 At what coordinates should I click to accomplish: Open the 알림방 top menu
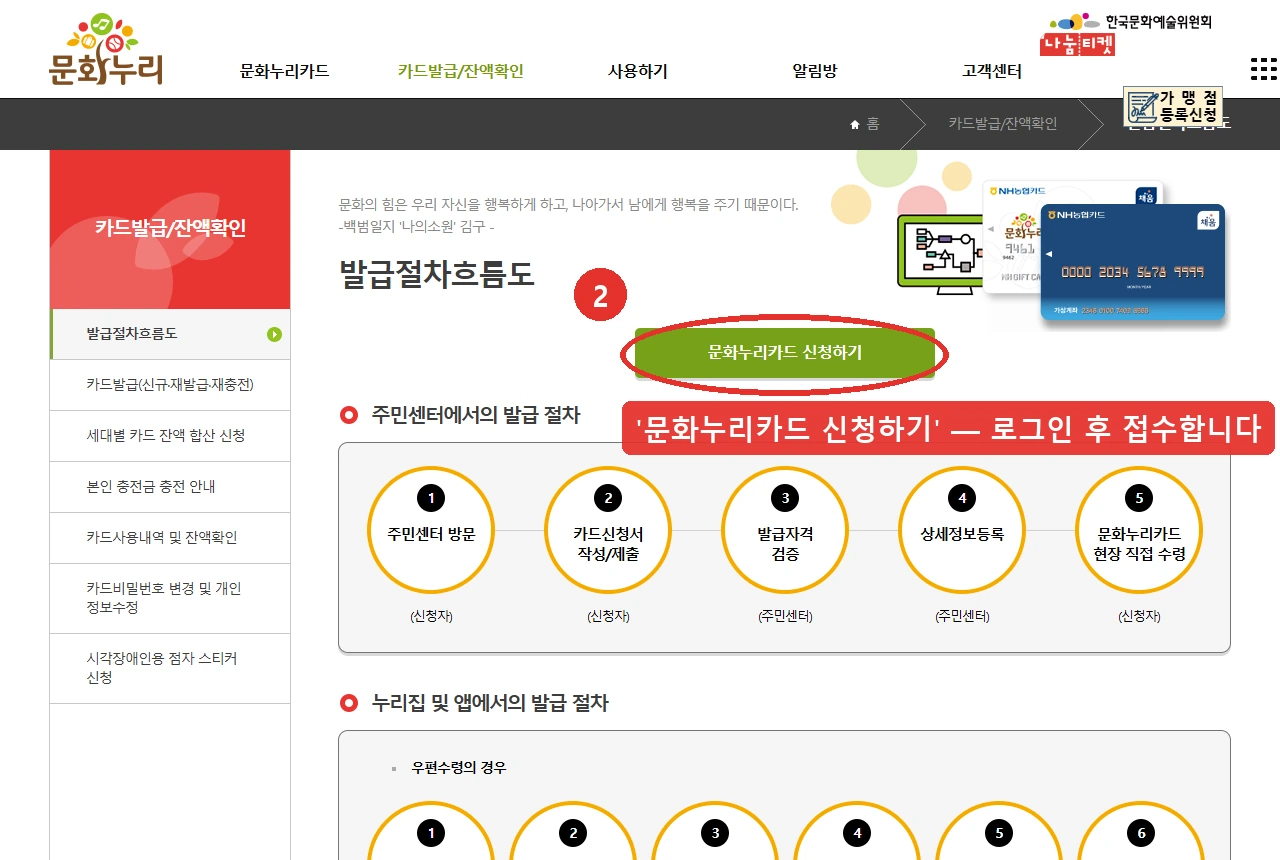[x=814, y=71]
